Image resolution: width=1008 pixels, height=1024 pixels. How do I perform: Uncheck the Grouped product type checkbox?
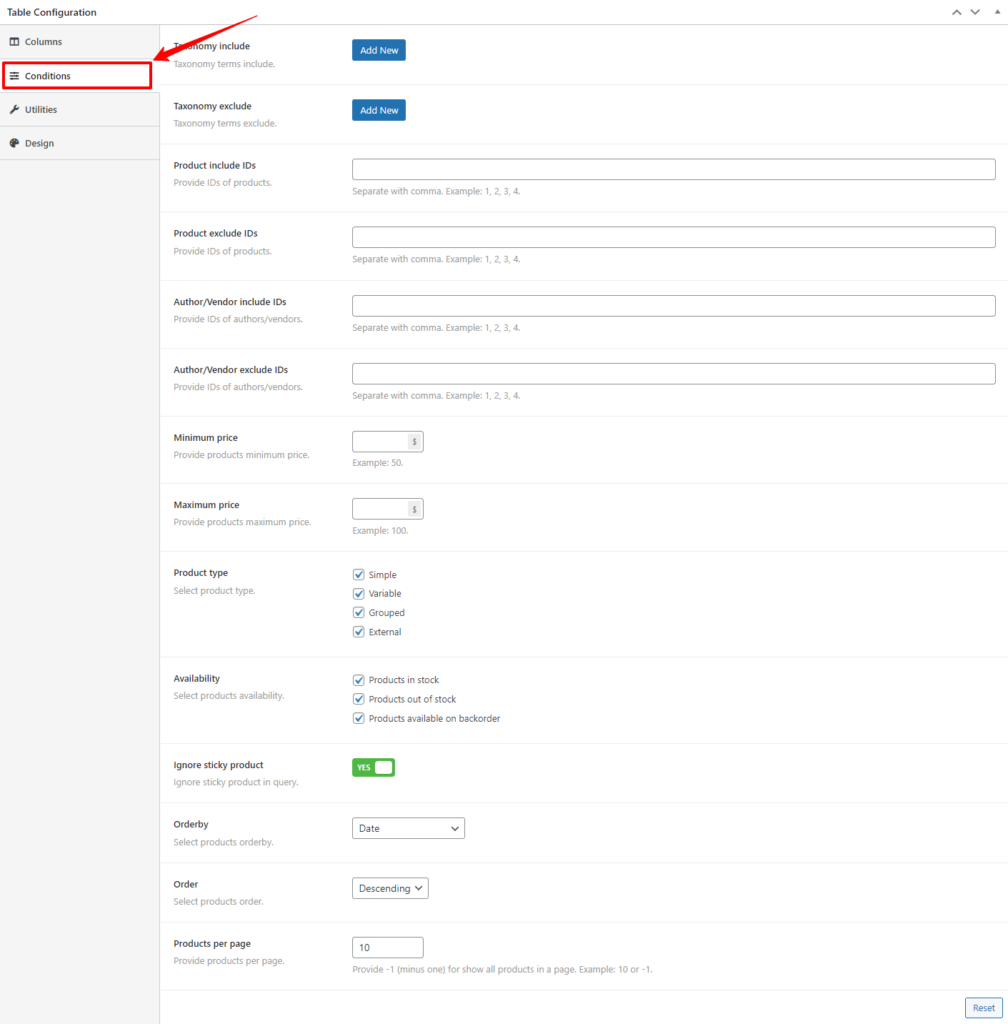point(359,612)
